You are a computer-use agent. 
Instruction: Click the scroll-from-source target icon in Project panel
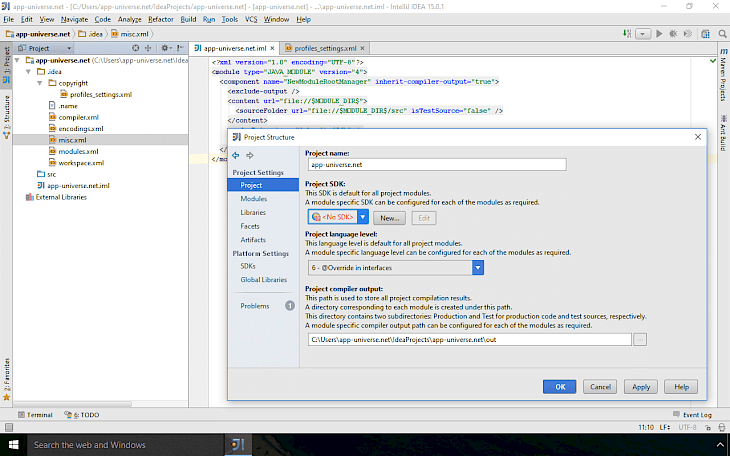click(x=135, y=48)
